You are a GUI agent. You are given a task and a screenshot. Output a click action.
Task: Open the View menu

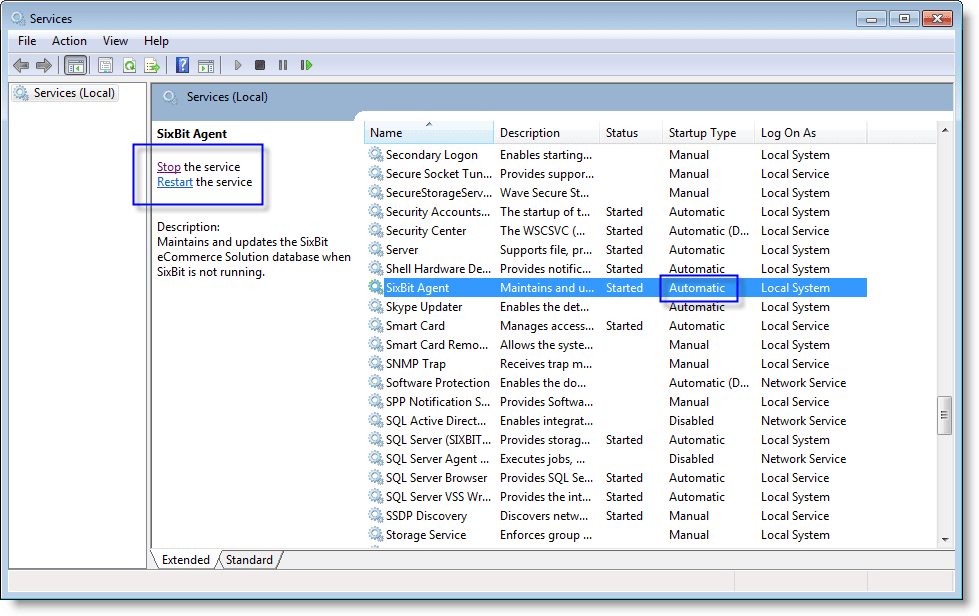tap(115, 41)
